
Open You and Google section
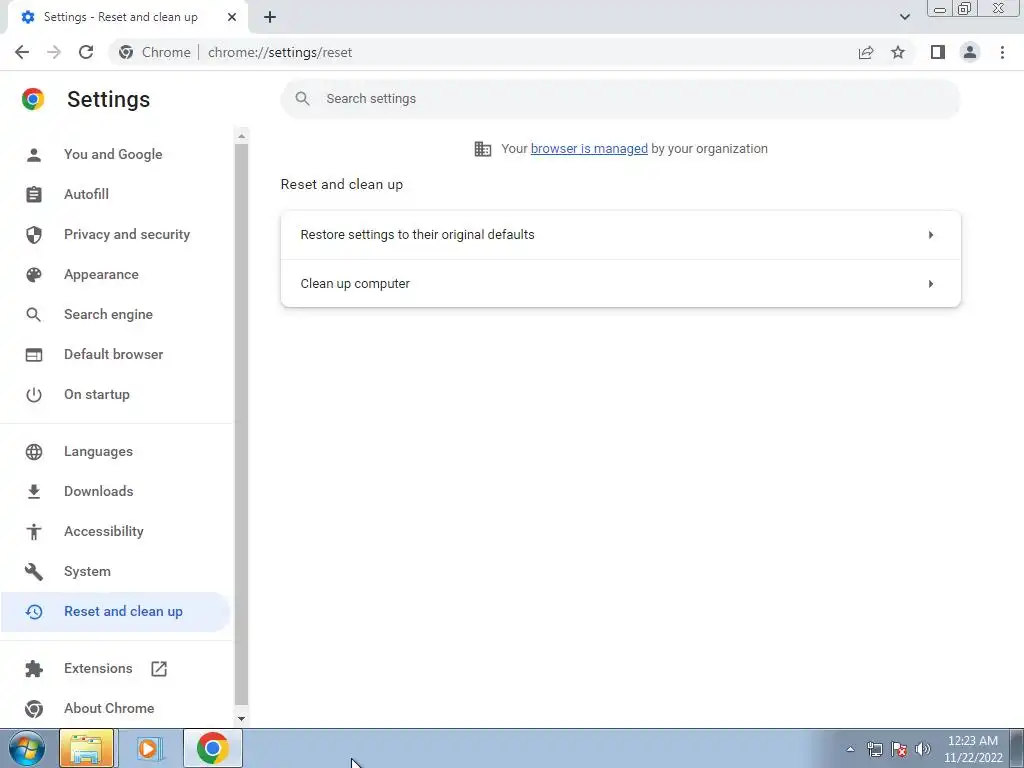point(114,154)
